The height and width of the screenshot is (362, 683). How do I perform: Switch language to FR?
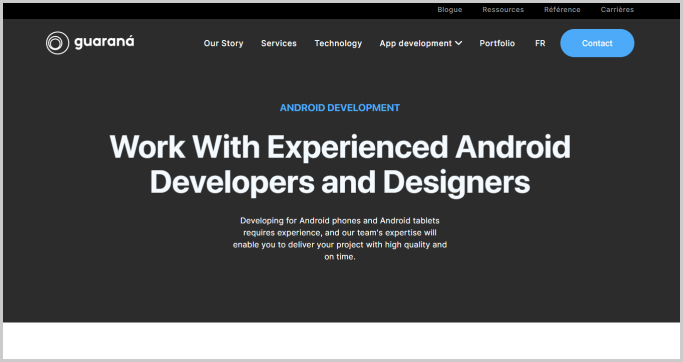[x=540, y=43]
